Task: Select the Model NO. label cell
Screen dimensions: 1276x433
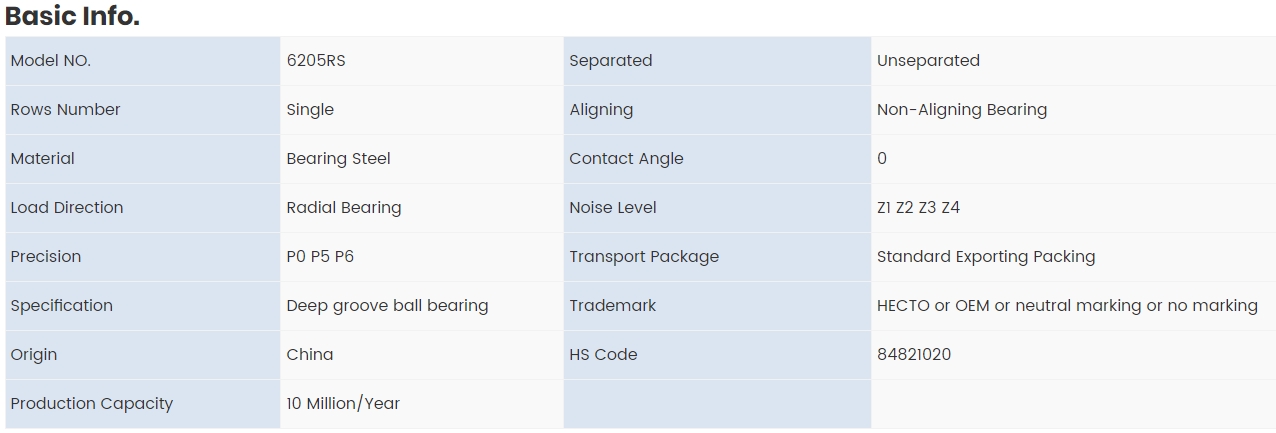Action: 142,61
